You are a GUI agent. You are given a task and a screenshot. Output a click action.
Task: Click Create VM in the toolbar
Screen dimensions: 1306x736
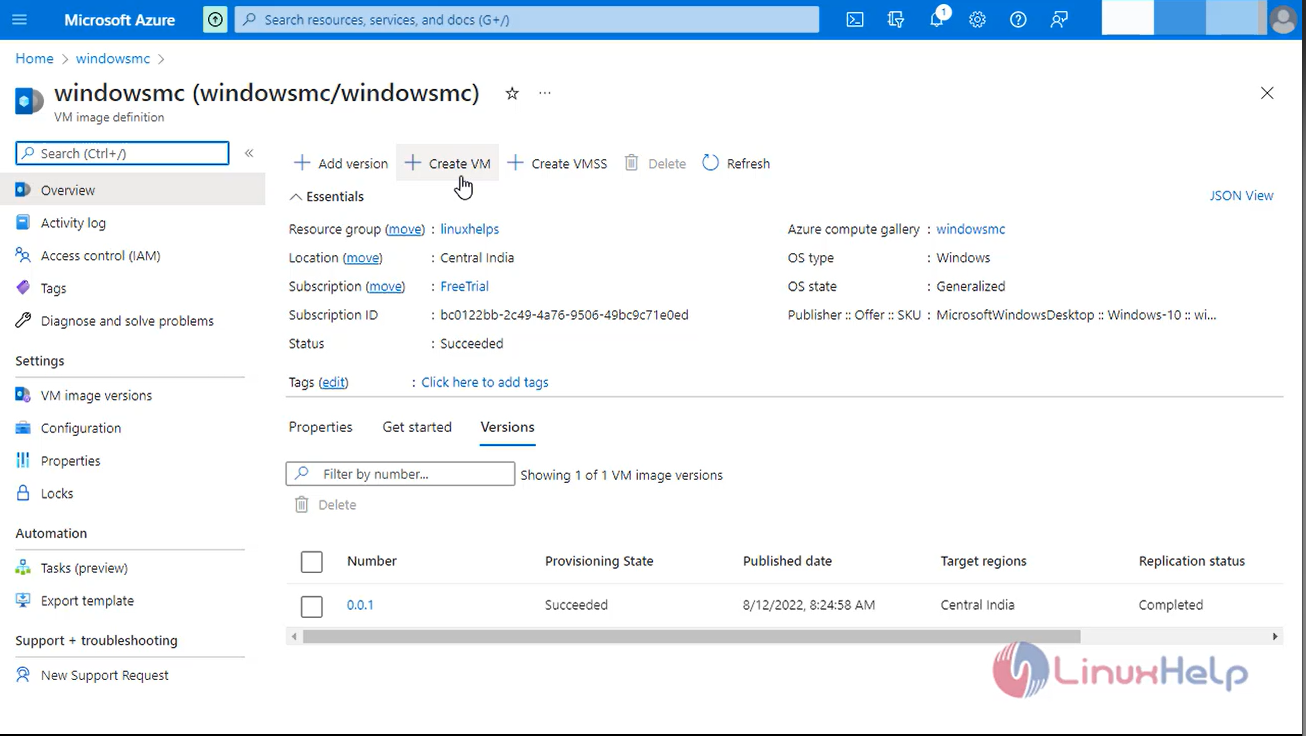448,163
